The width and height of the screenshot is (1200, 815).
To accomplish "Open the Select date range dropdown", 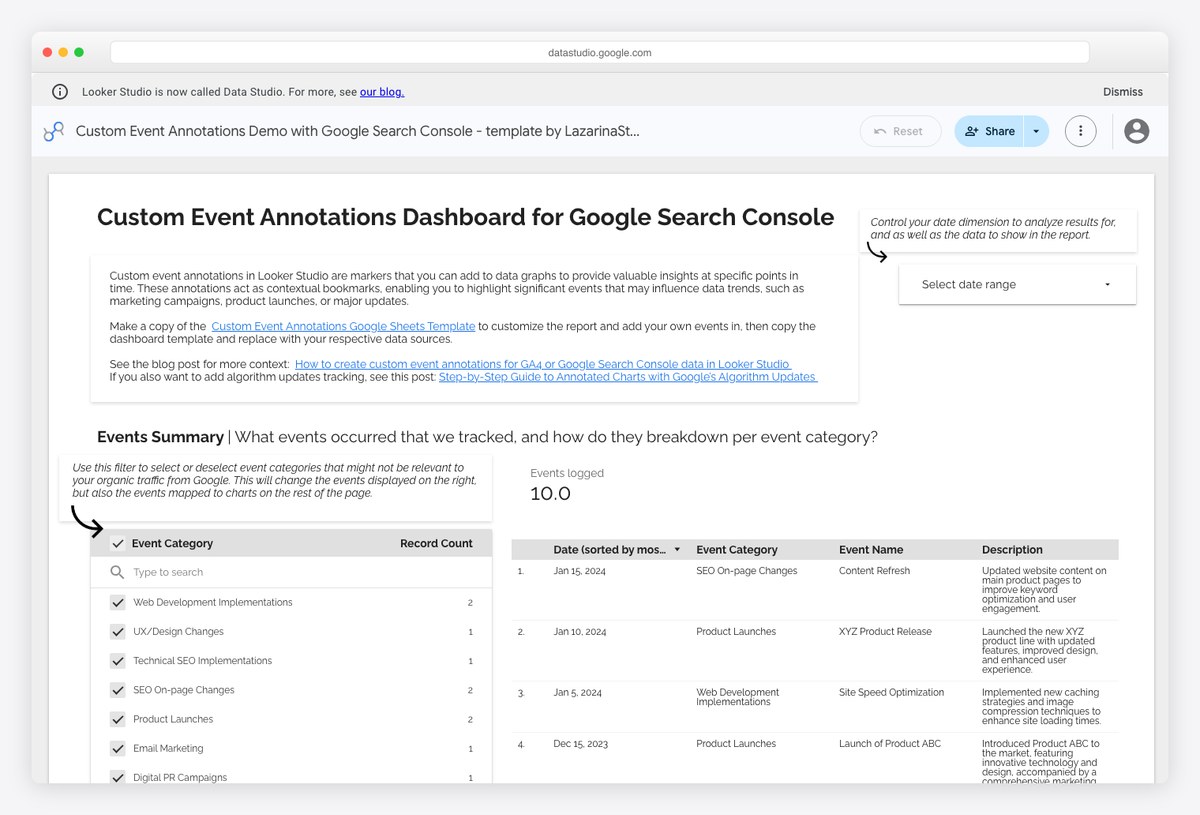I will tap(1017, 284).
